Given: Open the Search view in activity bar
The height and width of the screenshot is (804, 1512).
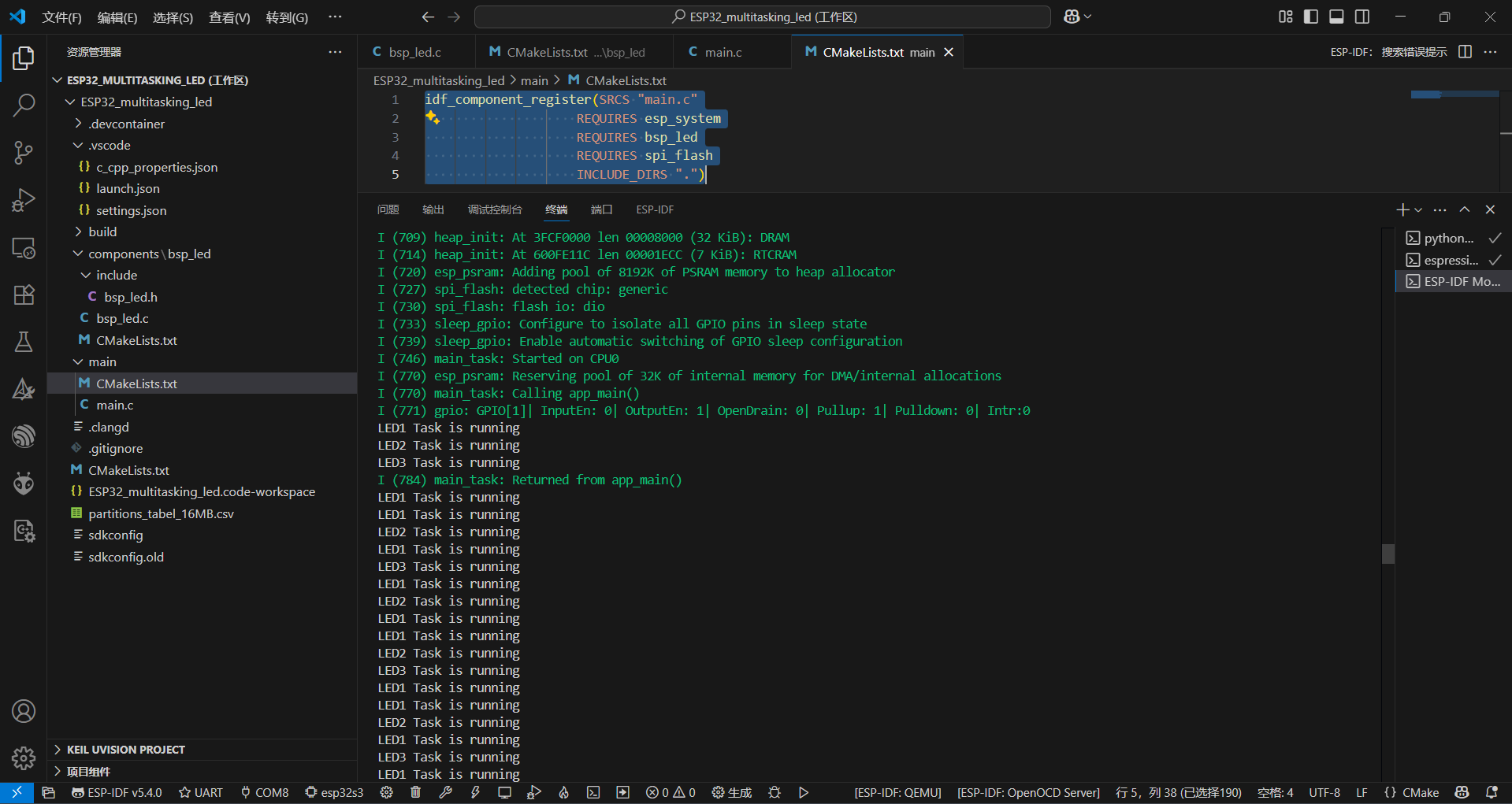Looking at the screenshot, I should tap(24, 105).
